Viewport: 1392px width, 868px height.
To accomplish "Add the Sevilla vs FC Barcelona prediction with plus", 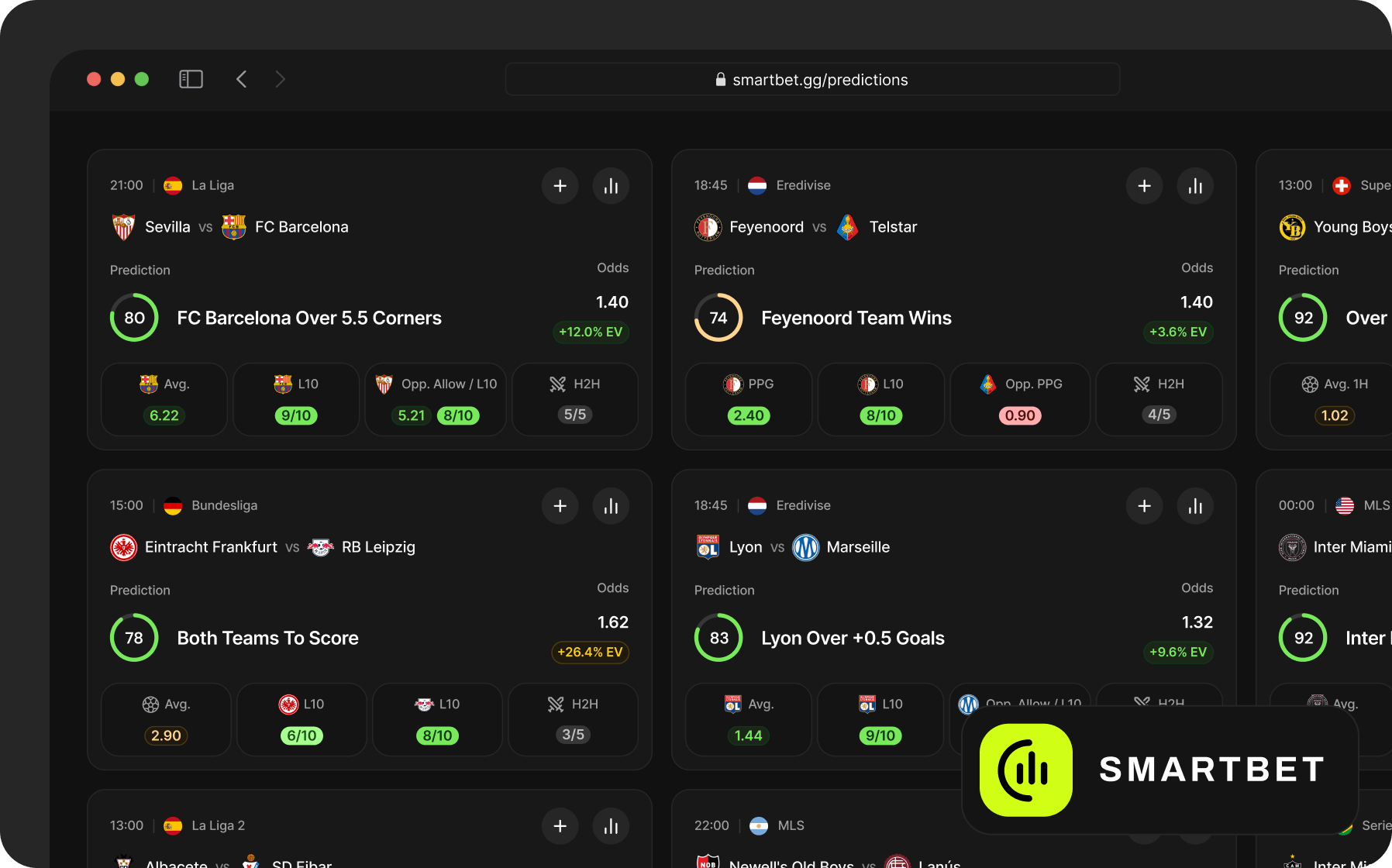I will [560, 186].
